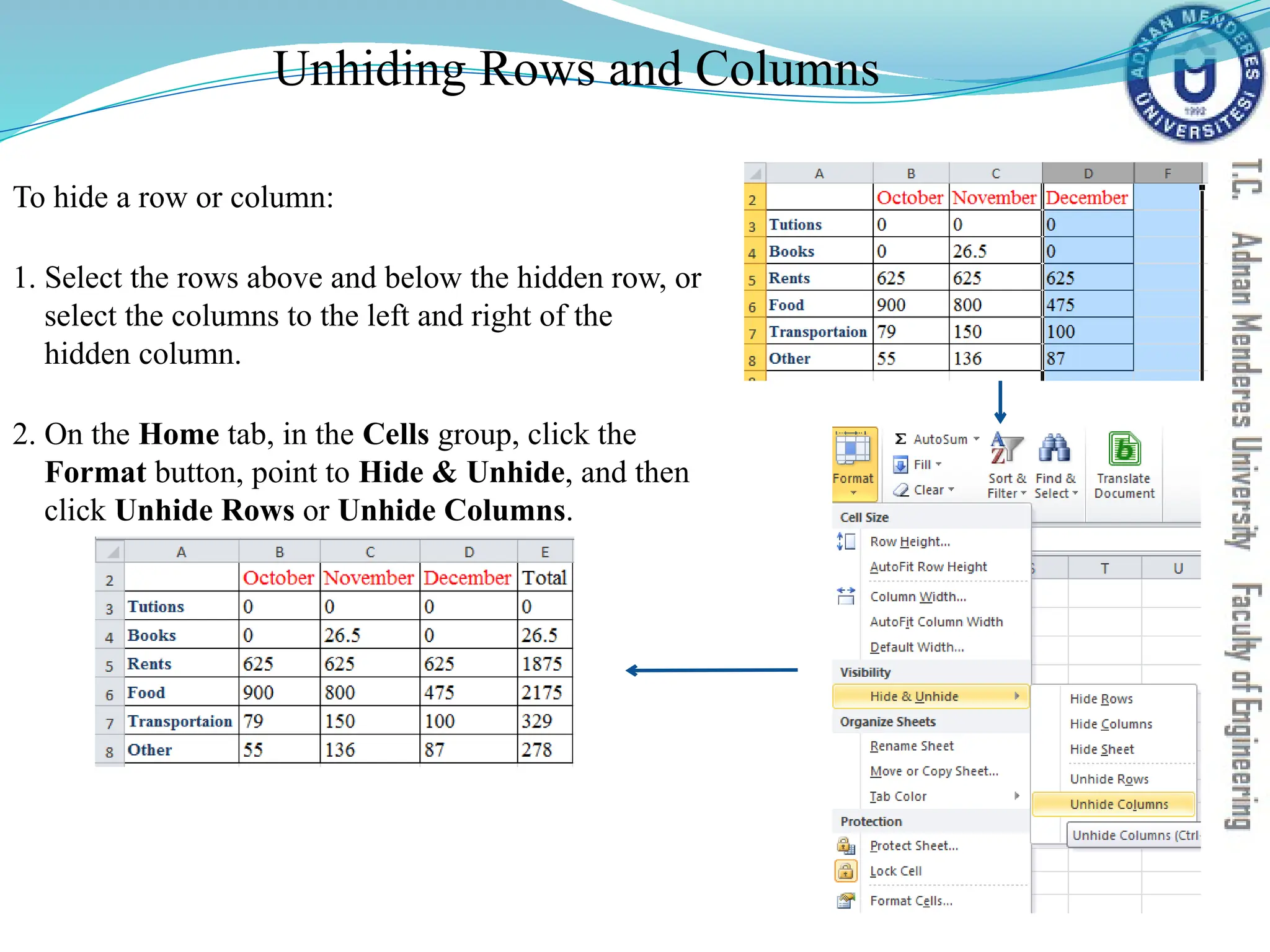Click the Total header cell
1270x952 pixels.
pos(545,577)
